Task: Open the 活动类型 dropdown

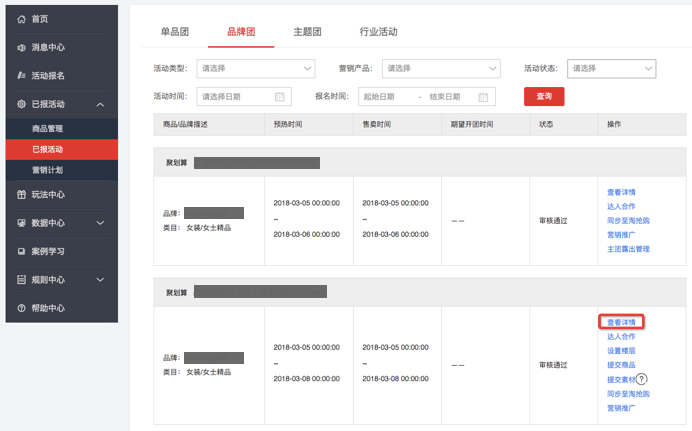Action: click(257, 68)
